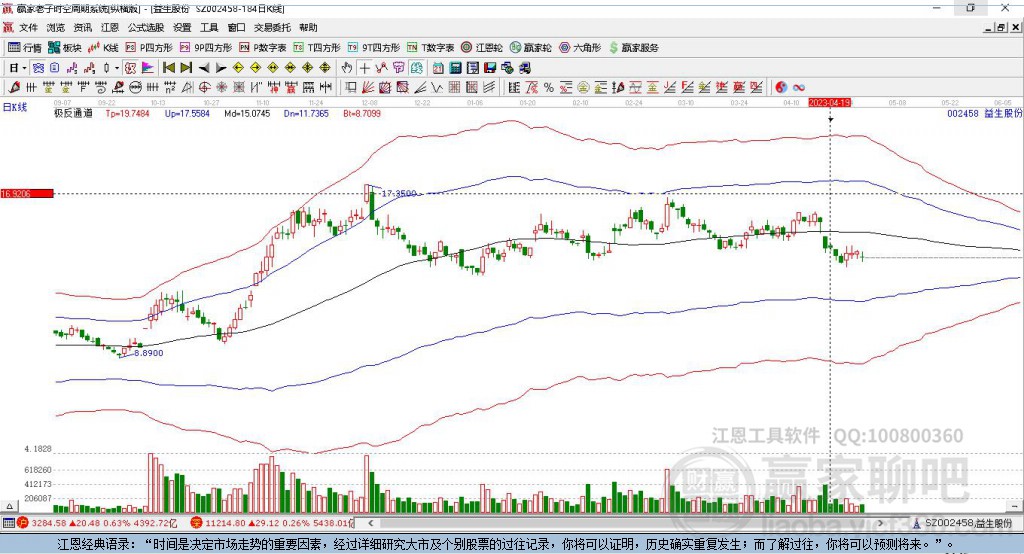The image size is (1024, 554).
Task: Open the 帮助 menu
Action: pos(308,27)
